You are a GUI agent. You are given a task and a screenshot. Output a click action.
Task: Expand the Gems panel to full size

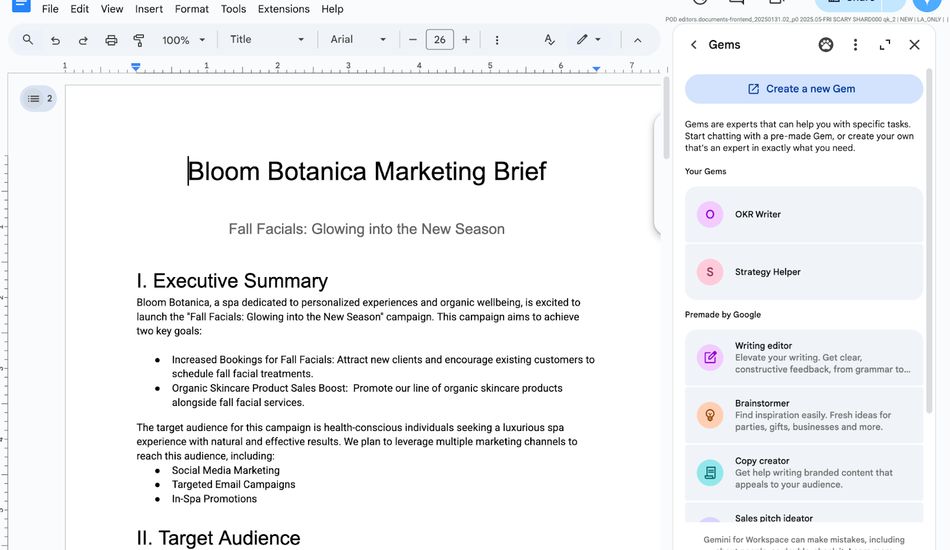[885, 45]
